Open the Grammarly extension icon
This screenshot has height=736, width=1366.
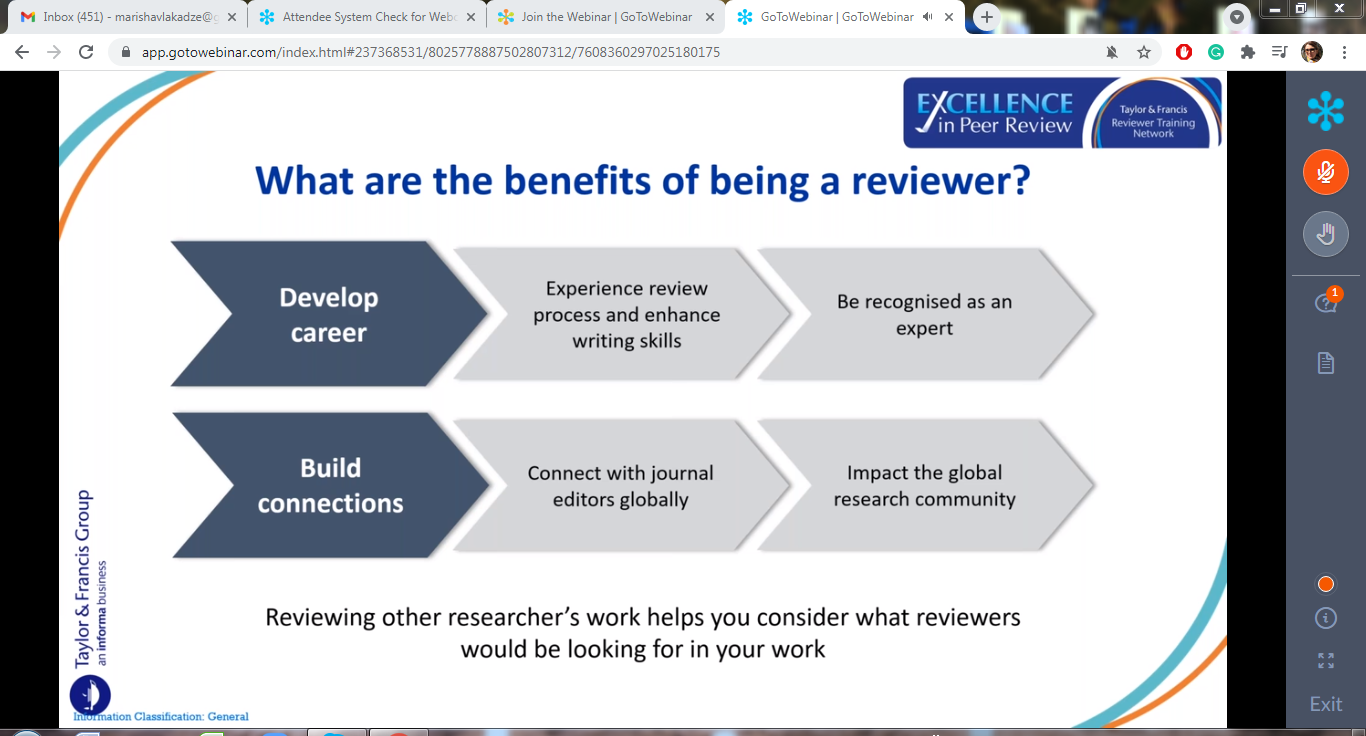[x=1216, y=53]
